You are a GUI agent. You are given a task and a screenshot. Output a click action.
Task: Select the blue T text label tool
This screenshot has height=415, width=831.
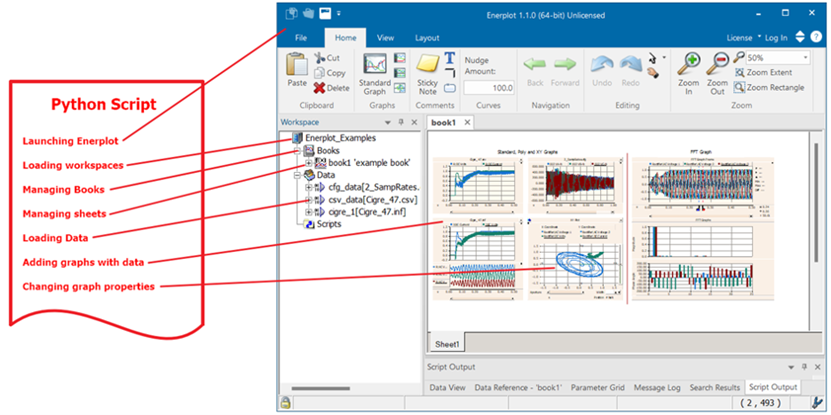[449, 58]
